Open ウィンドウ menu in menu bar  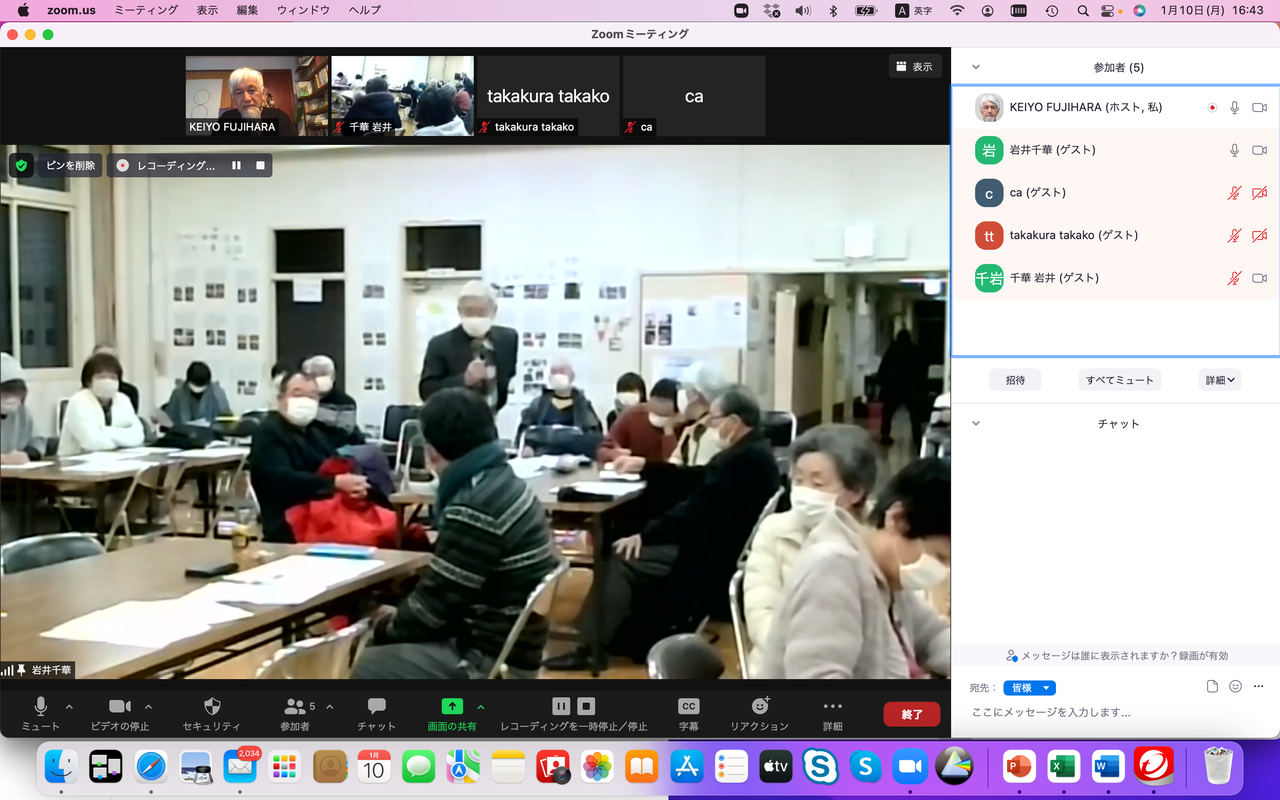[x=303, y=10]
